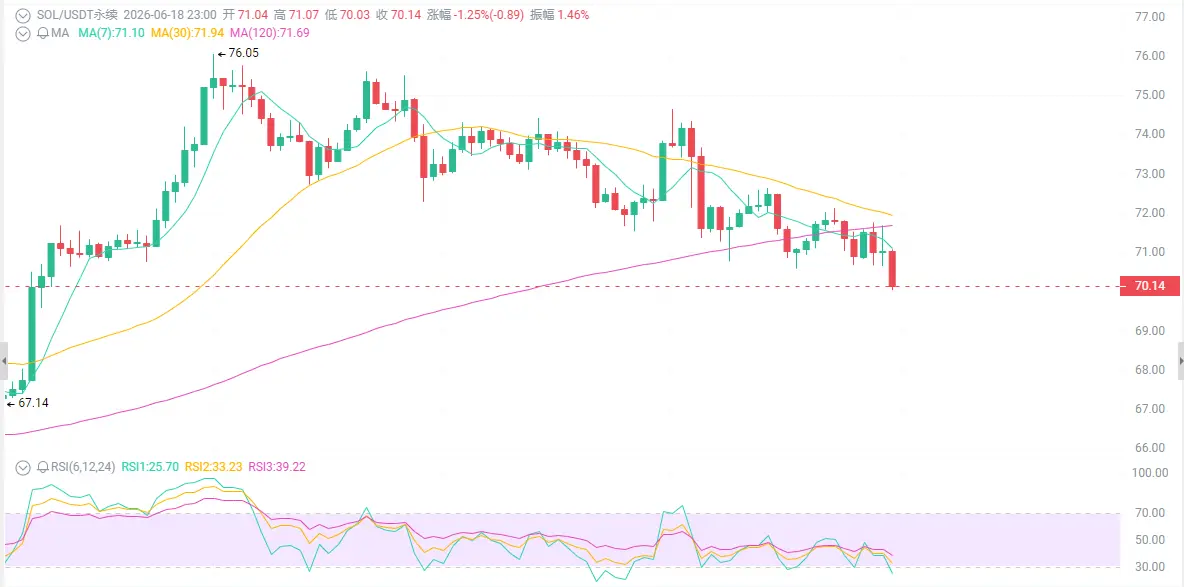This screenshot has height=587, width=1184.
Task: Click the 涨幅 -1.25%(-0.89) change value
Action: click(x=476, y=14)
